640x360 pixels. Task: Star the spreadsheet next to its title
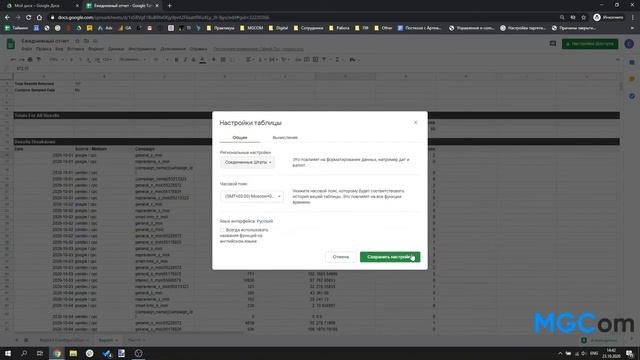coord(77,41)
